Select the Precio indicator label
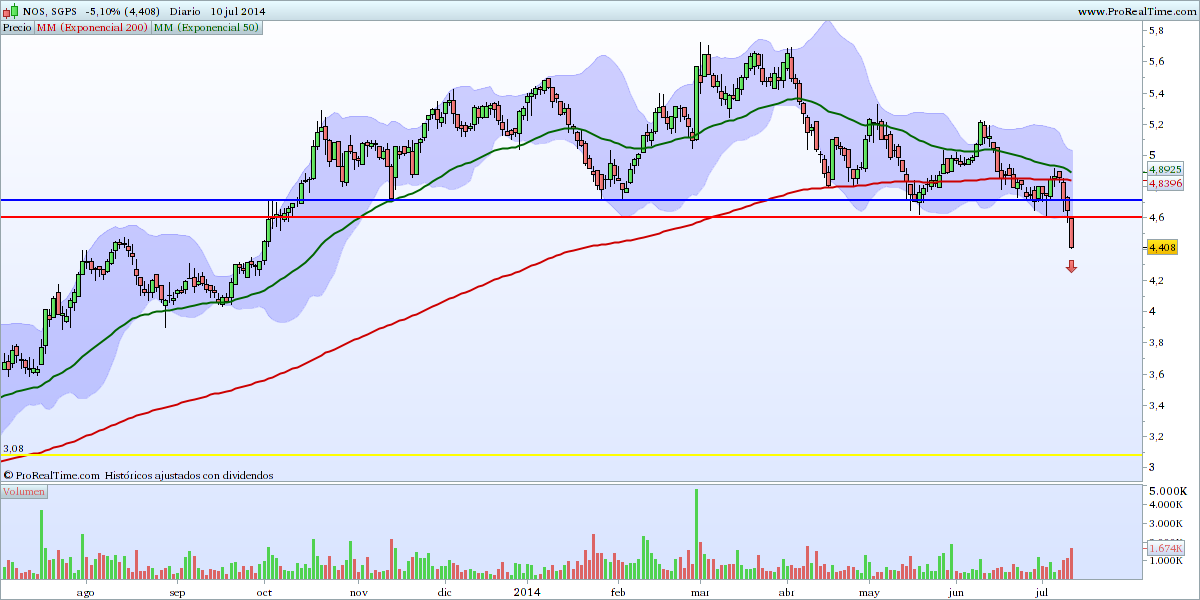This screenshot has height=600, width=1200. [17, 28]
